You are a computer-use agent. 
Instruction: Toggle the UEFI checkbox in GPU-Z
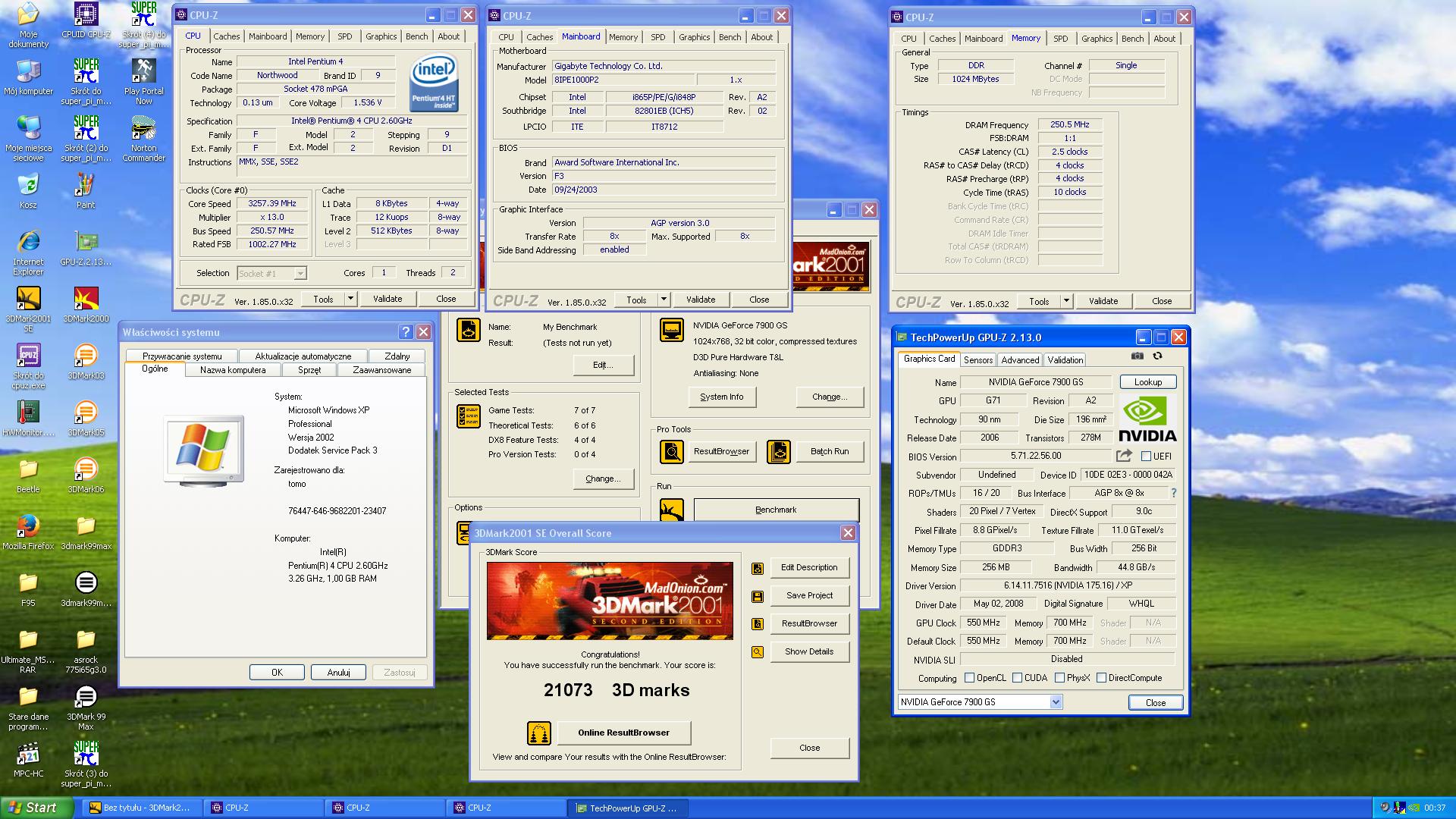(1146, 457)
